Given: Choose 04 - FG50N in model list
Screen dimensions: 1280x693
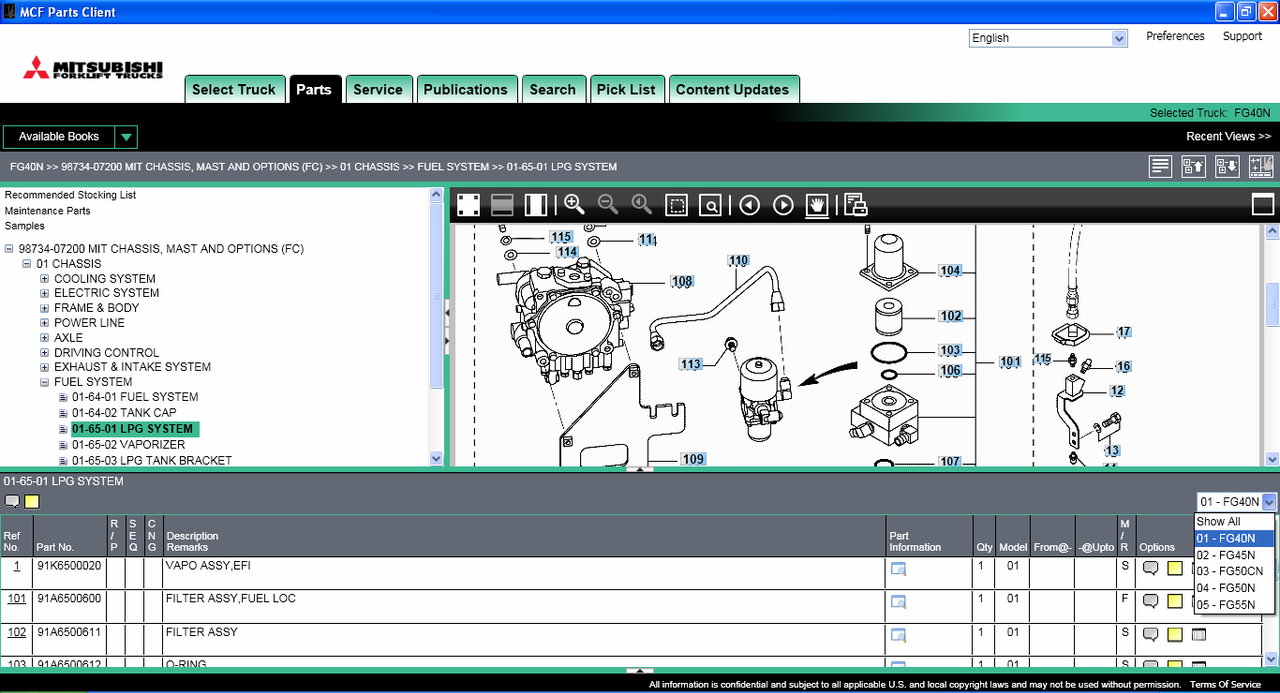Looking at the screenshot, I should click(1235, 588).
